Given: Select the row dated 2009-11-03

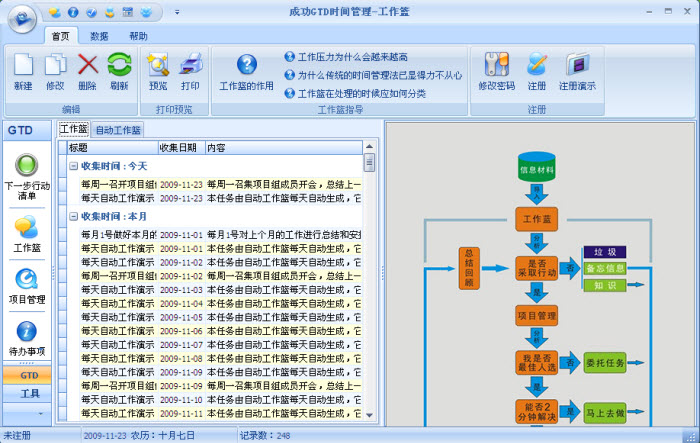Looking at the screenshot, I should [x=221, y=290].
